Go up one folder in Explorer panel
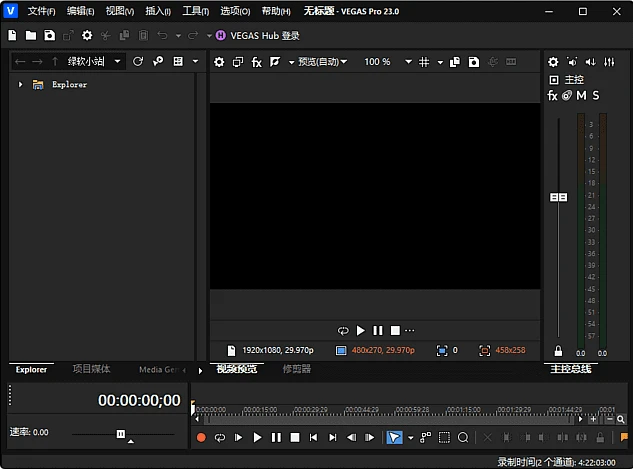The image size is (633, 469). click(55, 61)
